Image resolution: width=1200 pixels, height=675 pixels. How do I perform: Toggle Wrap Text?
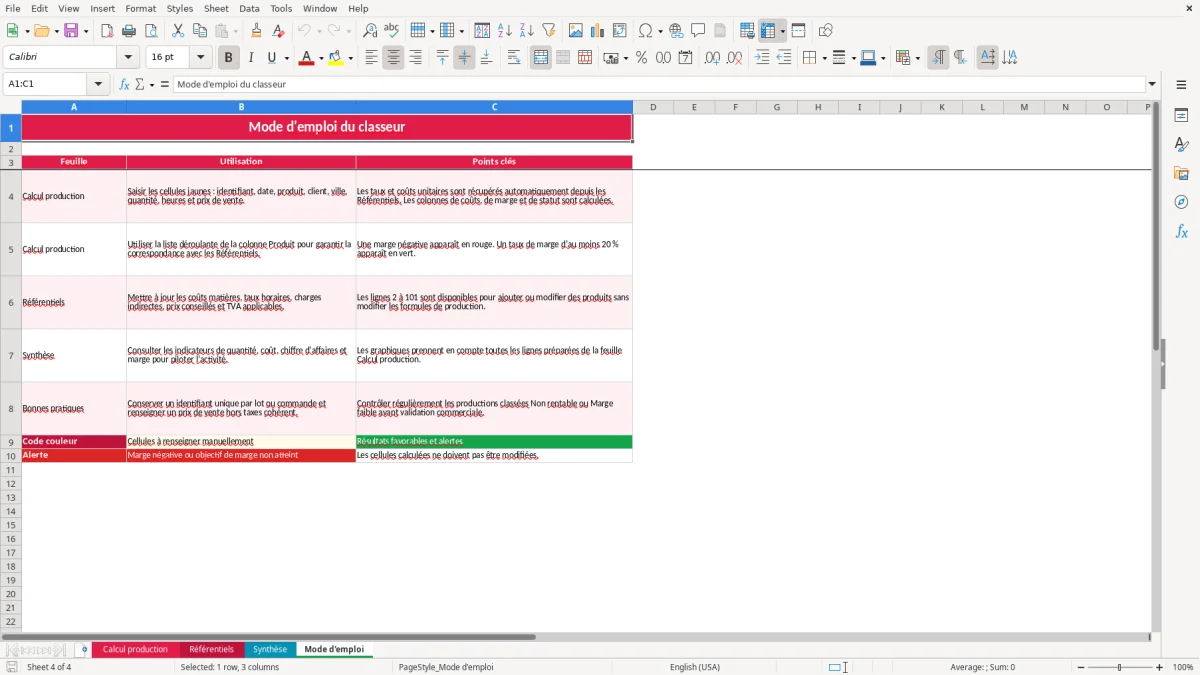[x=514, y=58]
